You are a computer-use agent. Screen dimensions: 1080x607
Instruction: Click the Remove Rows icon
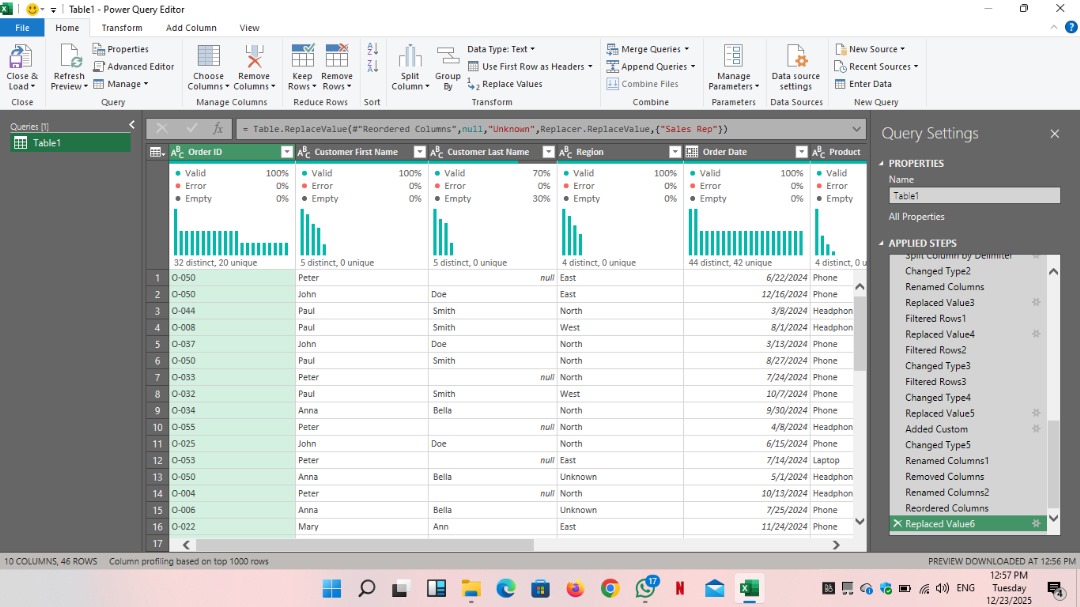pos(337,57)
